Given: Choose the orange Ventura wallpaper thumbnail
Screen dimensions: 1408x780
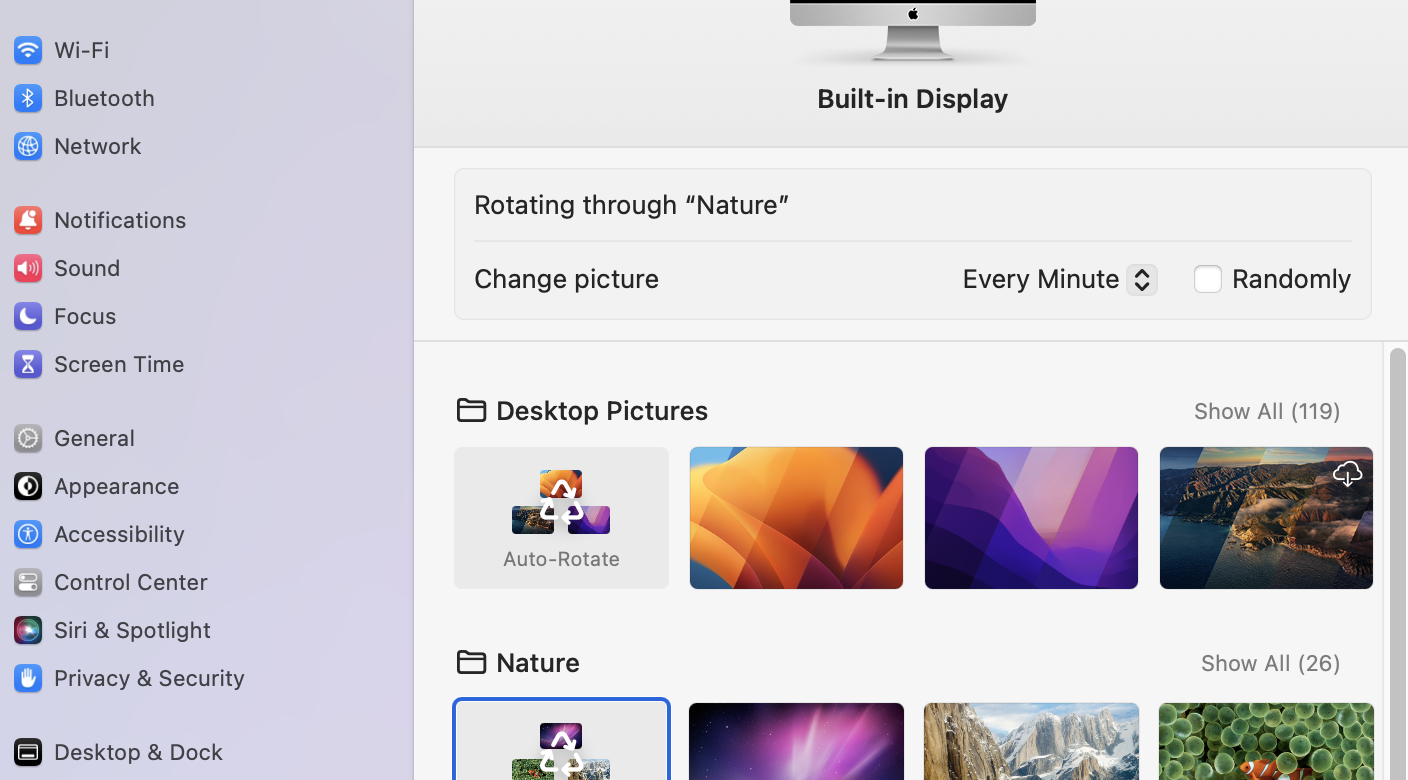Looking at the screenshot, I should 796,518.
